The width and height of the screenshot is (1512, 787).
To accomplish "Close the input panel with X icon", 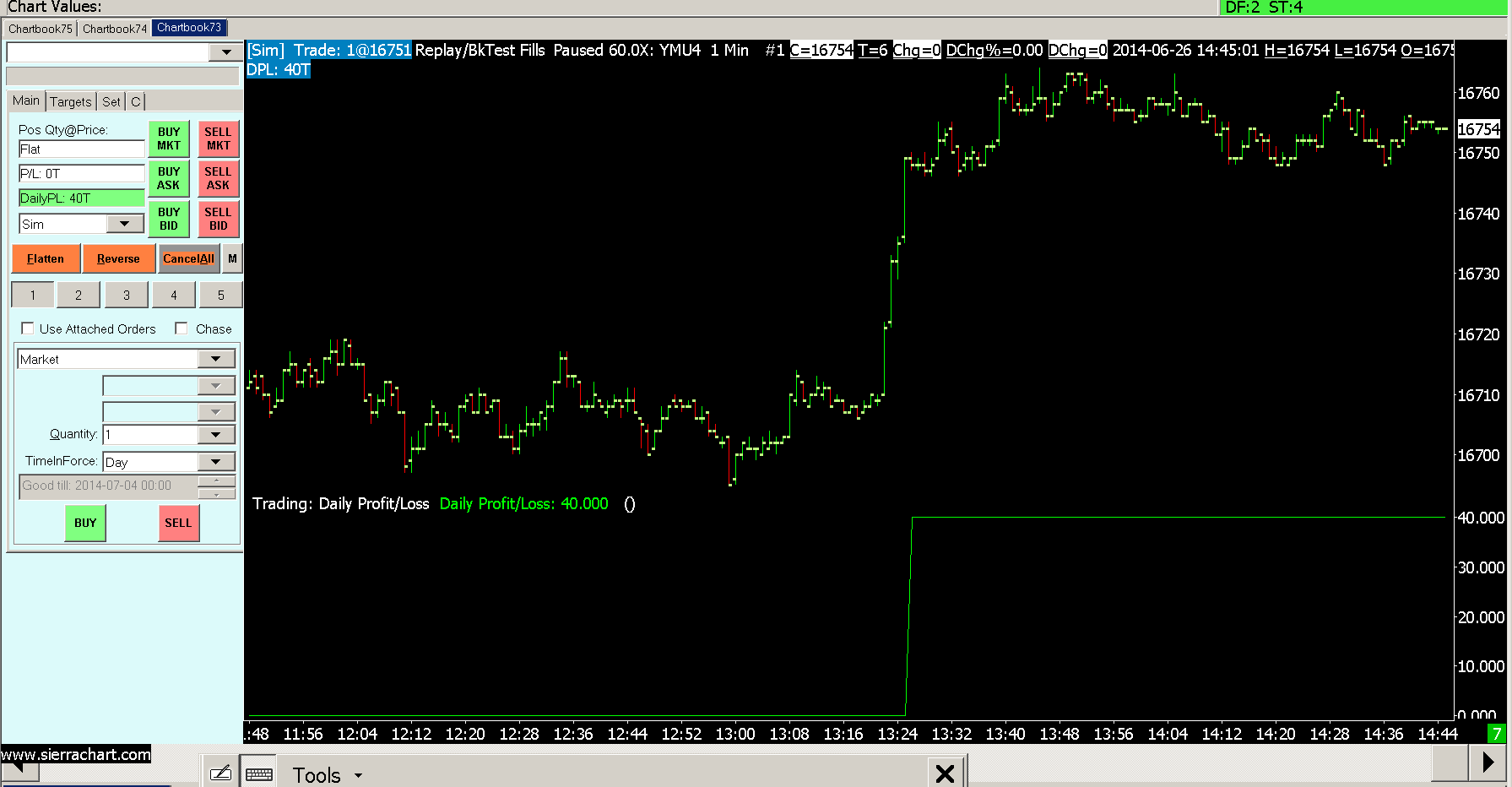I will click(x=946, y=773).
